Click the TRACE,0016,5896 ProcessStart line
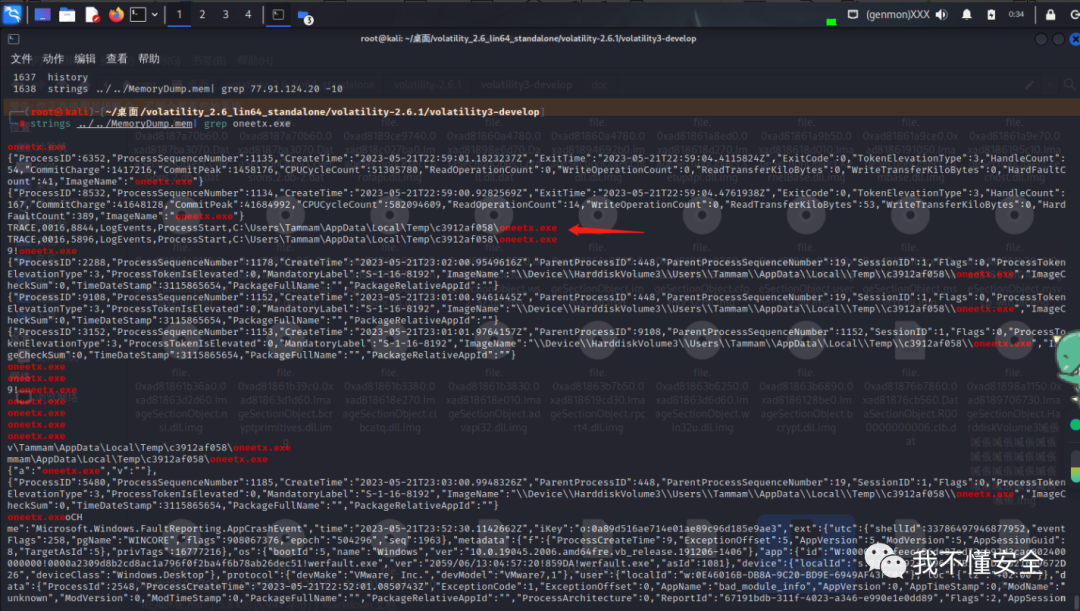 282,240
